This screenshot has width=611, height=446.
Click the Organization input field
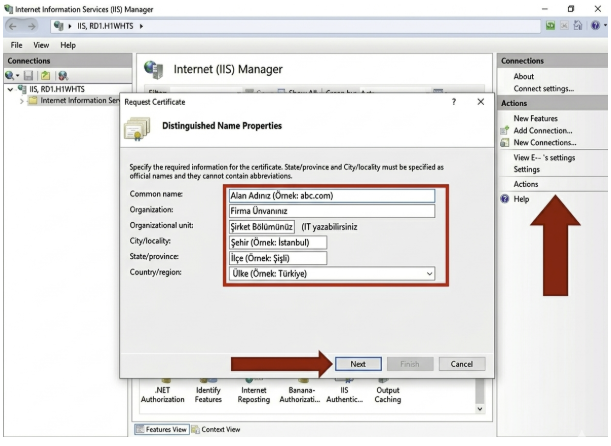click(x=332, y=211)
